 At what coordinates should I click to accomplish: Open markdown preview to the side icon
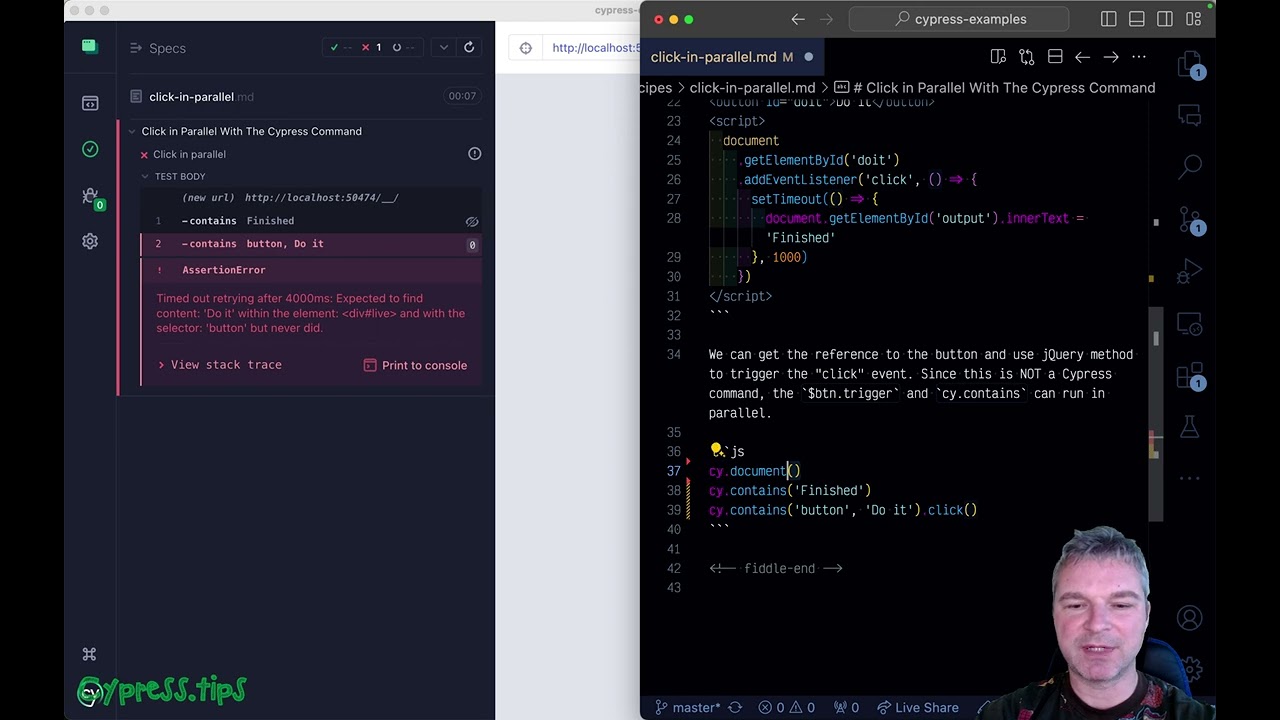pyautogui.click(x=998, y=57)
